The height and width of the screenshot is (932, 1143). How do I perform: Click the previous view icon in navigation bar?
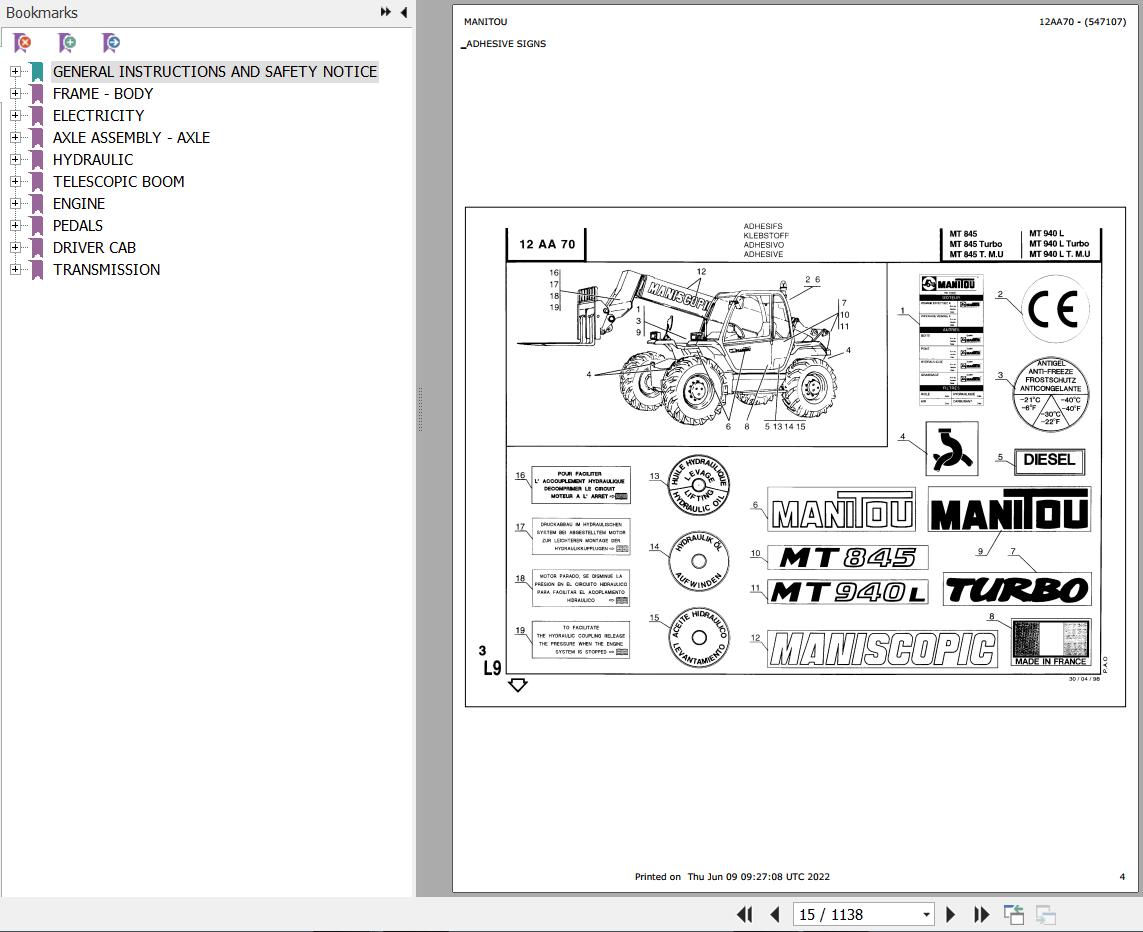pyautogui.click(x=1013, y=914)
